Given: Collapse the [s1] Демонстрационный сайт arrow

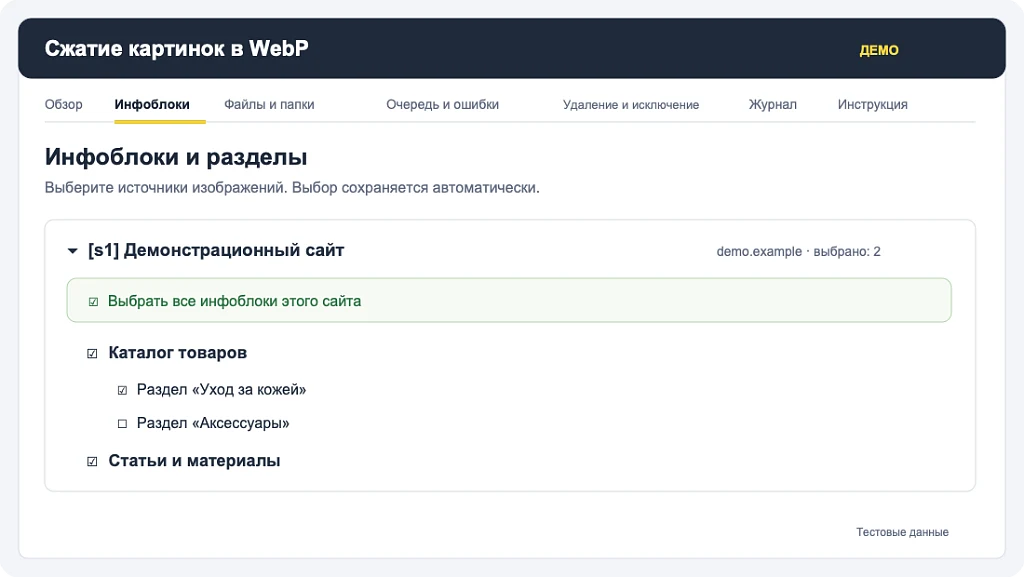Looking at the screenshot, I should pos(72,251).
